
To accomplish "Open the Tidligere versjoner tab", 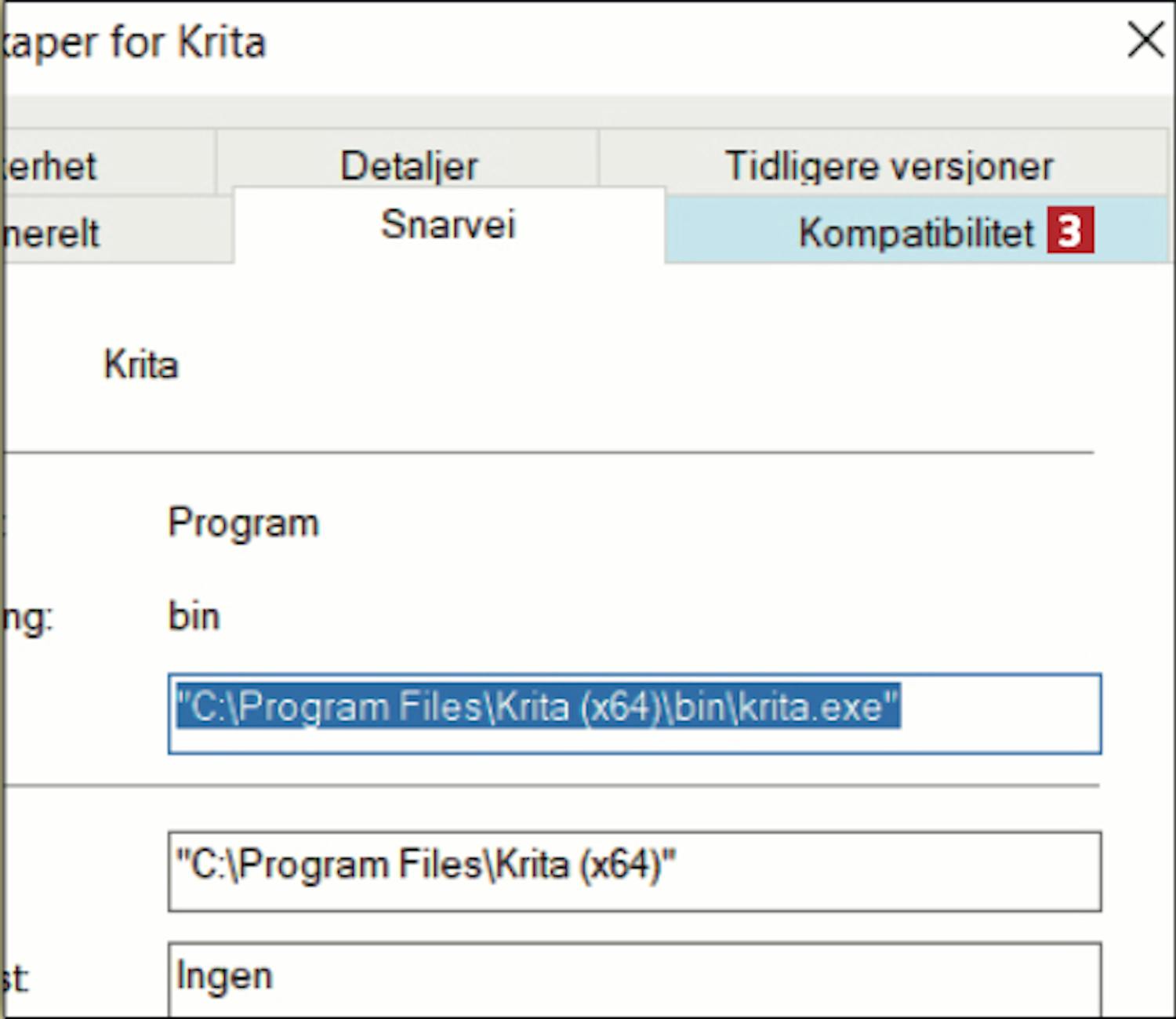I will pos(888,165).
